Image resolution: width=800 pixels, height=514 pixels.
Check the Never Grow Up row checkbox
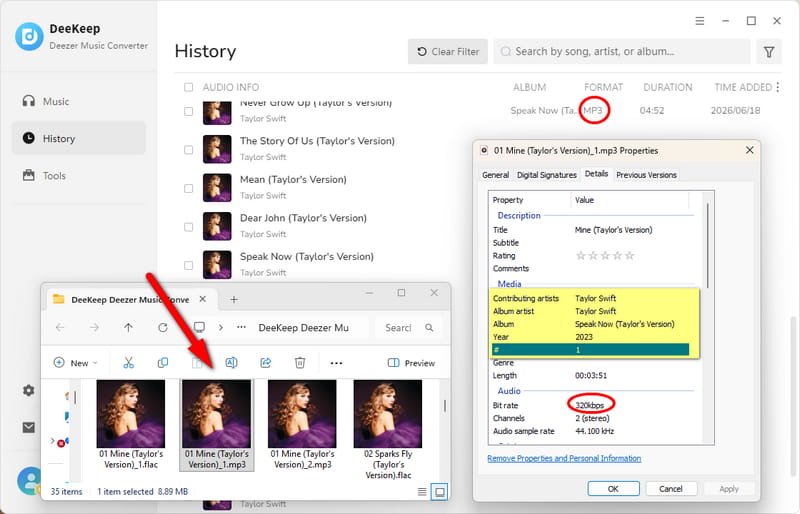(188, 111)
